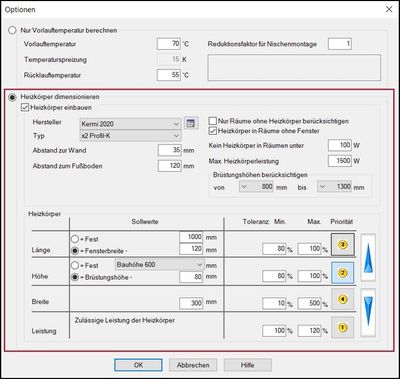Click Höhe tolerance Min field
This screenshot has height=379, width=400.
click(x=274, y=276)
